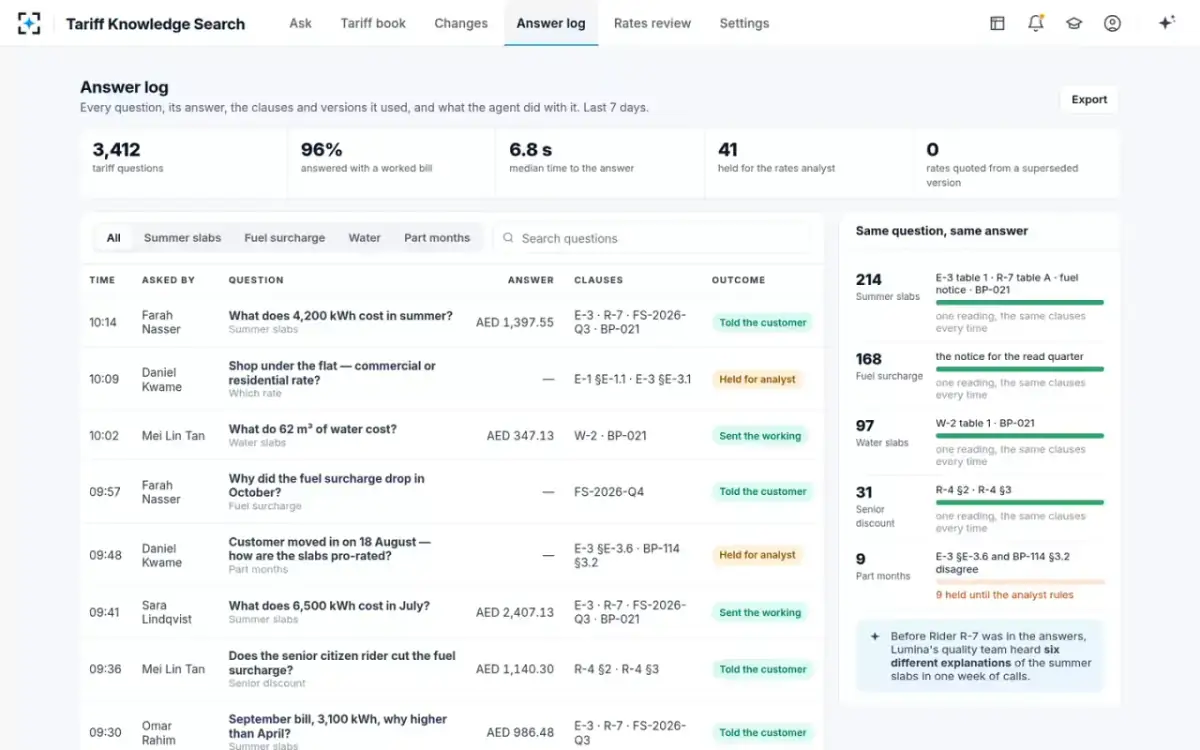Screen dimensions: 1200x750
Task: Click the magnifier icon in search box
Action: click(x=508, y=238)
